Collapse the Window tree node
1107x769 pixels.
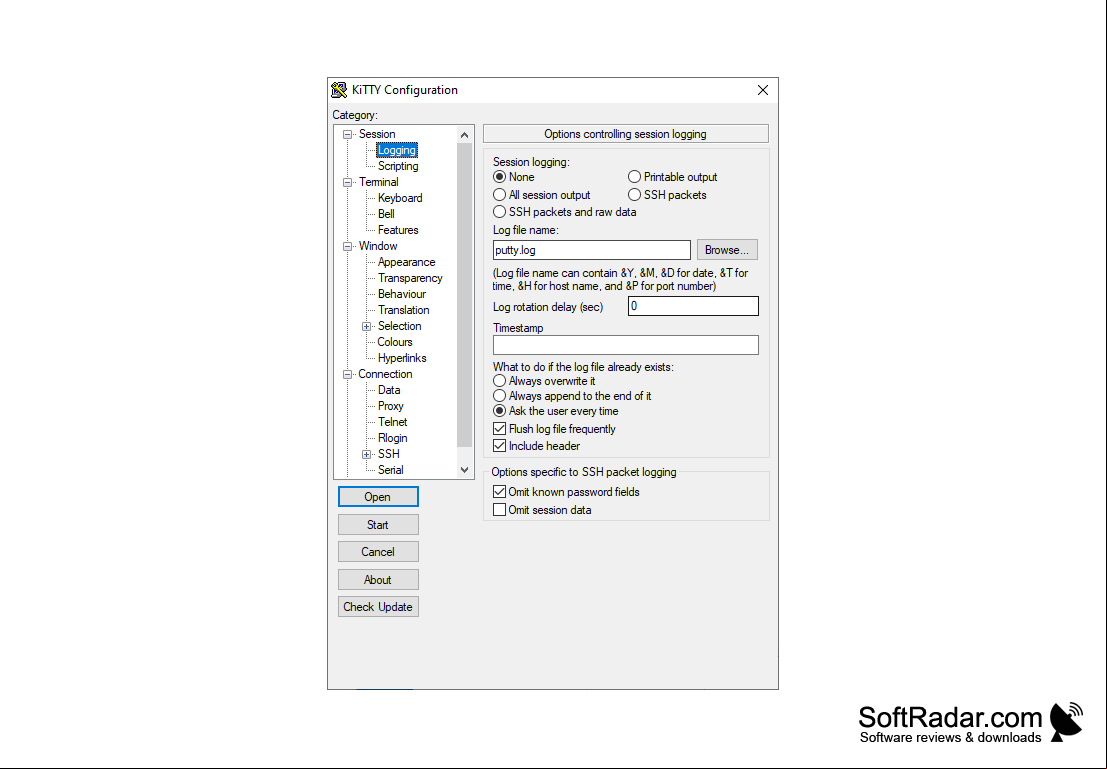(x=347, y=246)
